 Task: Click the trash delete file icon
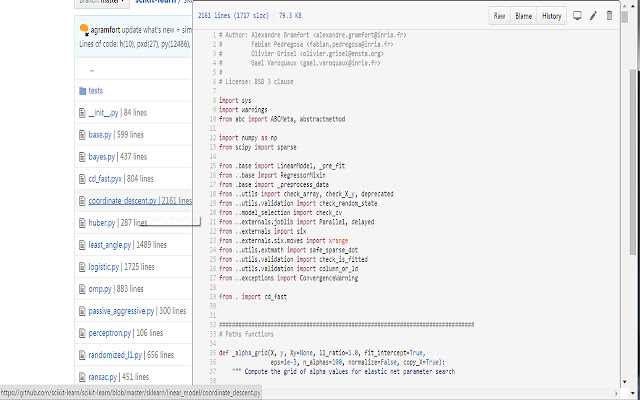tap(609, 16)
